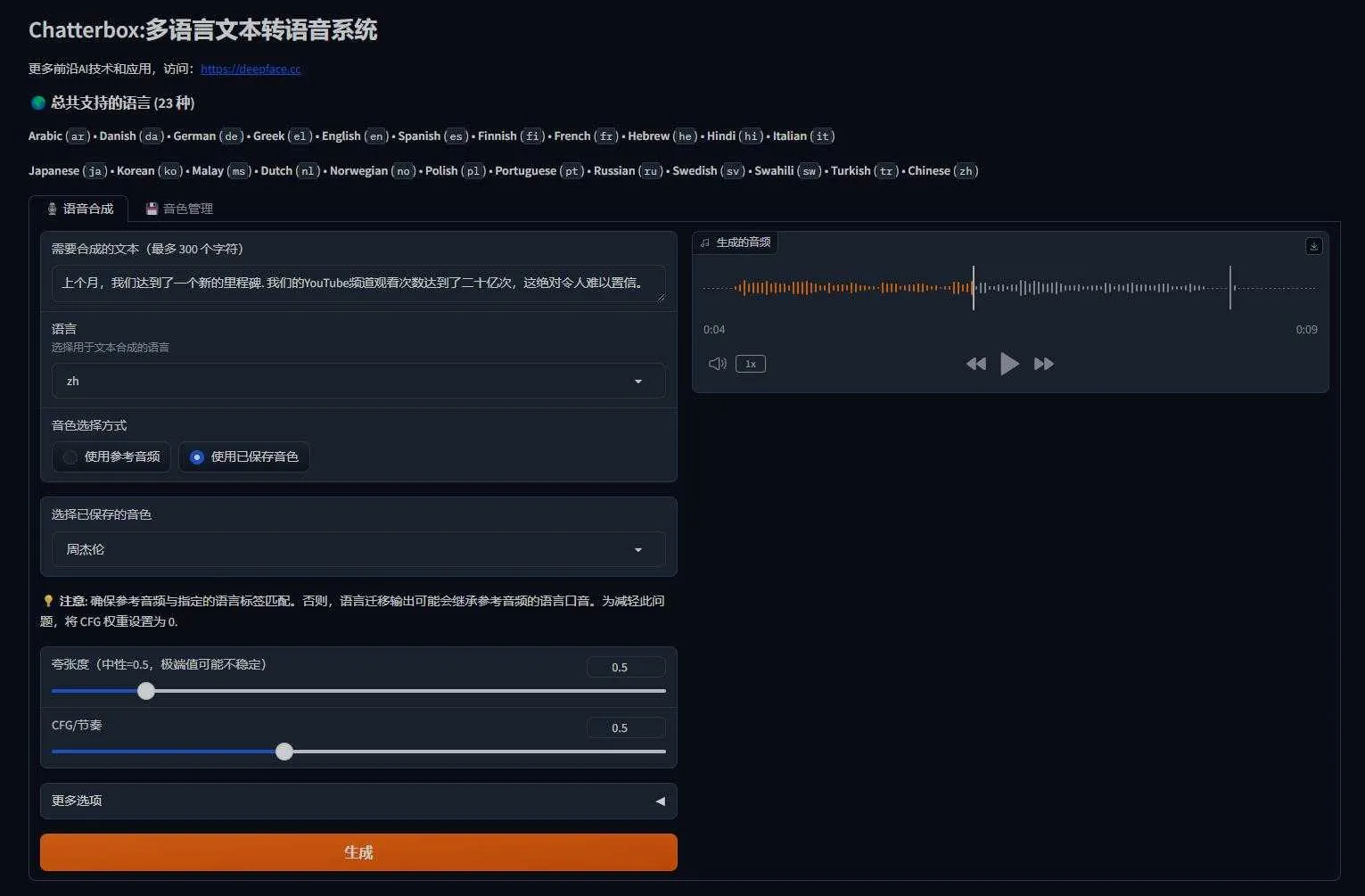Select the 使用参考音频 radio option
The width and height of the screenshot is (1365, 896).
[70, 457]
